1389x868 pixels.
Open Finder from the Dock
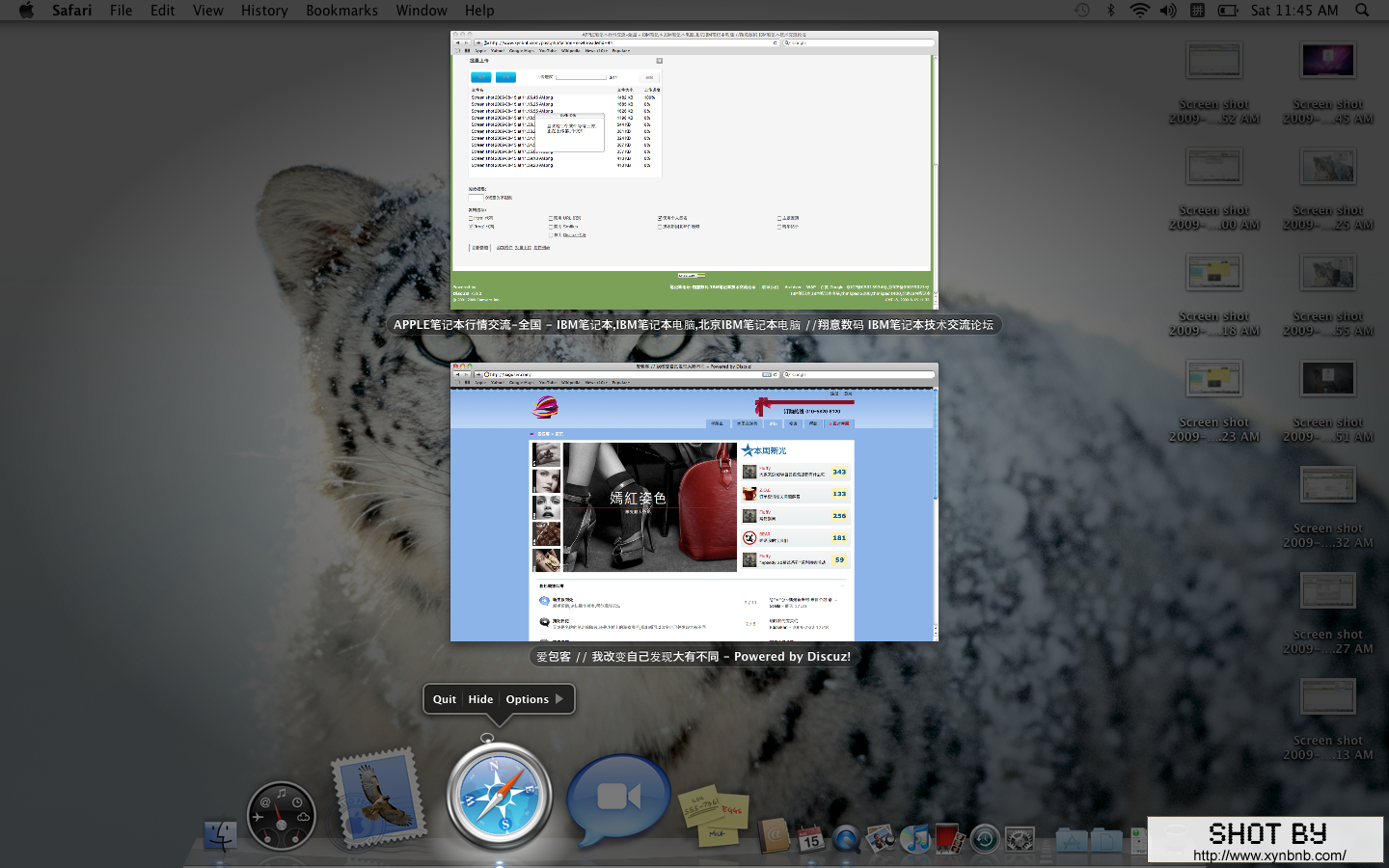click(x=221, y=835)
